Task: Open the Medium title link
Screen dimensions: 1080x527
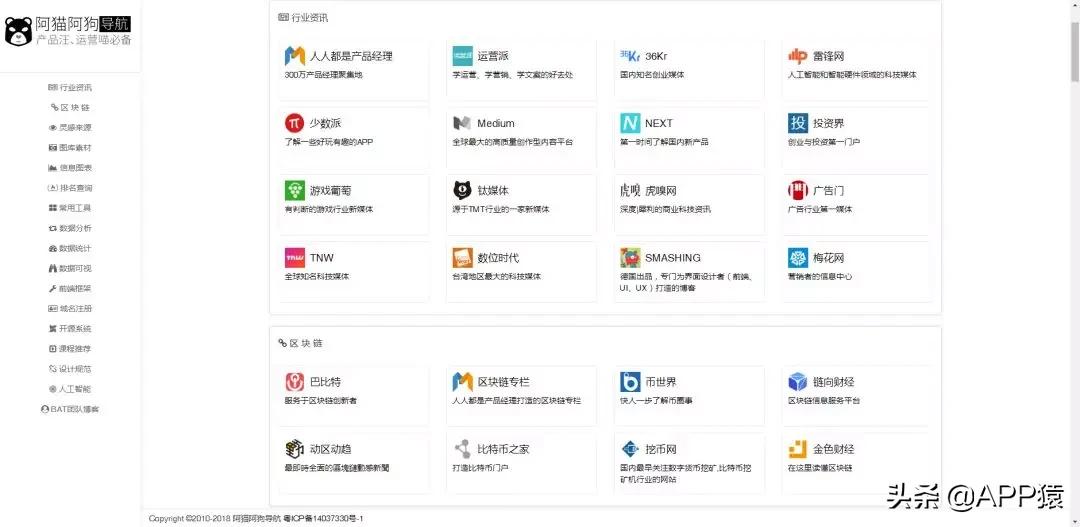Action: pyautogui.click(x=496, y=123)
